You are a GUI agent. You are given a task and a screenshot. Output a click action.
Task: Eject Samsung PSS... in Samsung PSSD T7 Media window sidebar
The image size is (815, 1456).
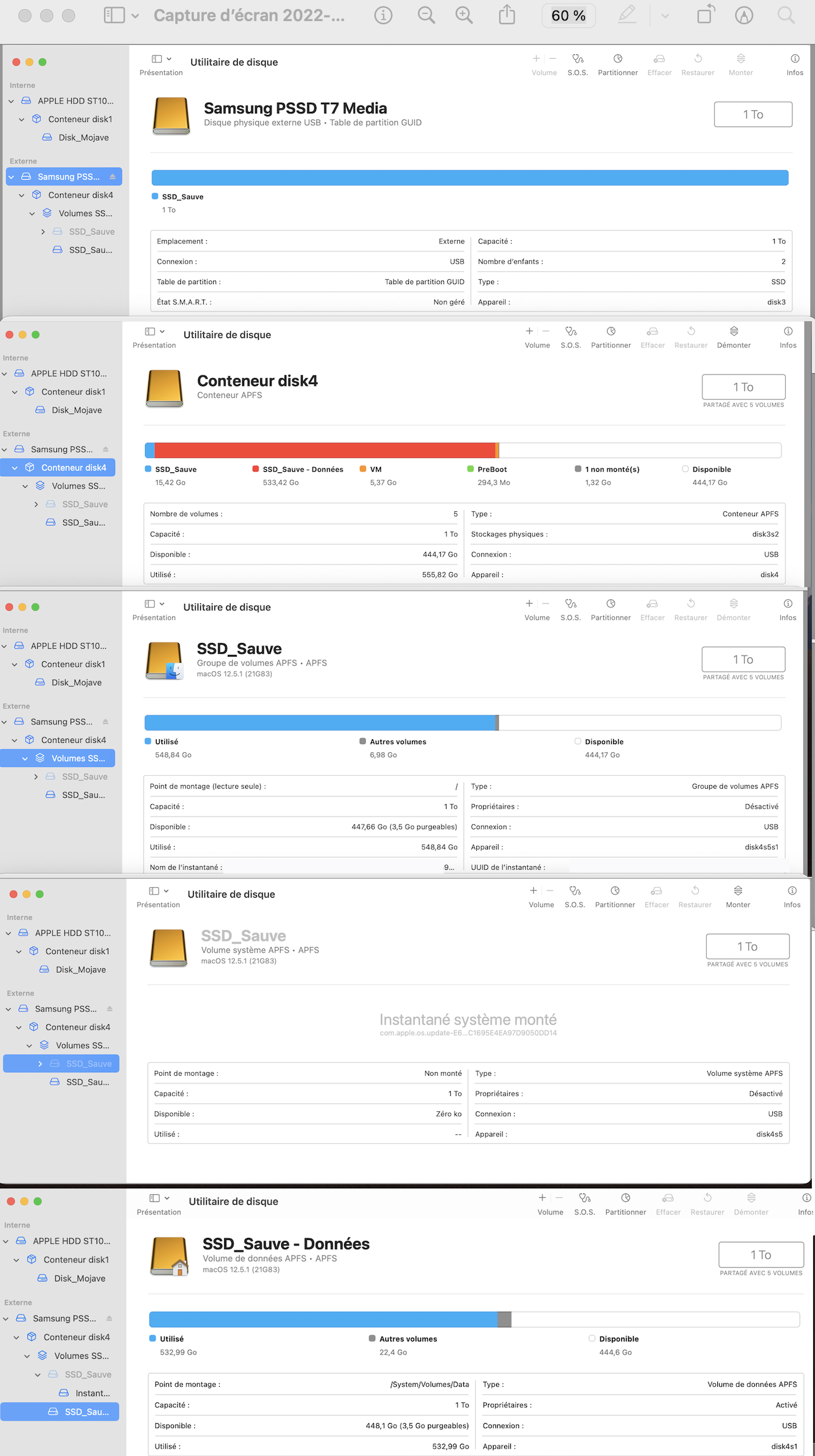113,177
